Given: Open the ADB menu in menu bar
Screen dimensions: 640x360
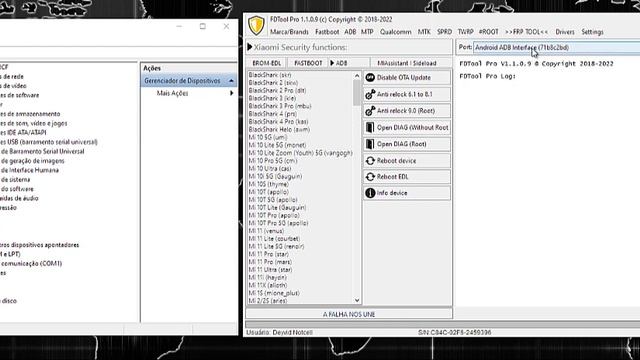Looking at the screenshot, I should 350,32.
